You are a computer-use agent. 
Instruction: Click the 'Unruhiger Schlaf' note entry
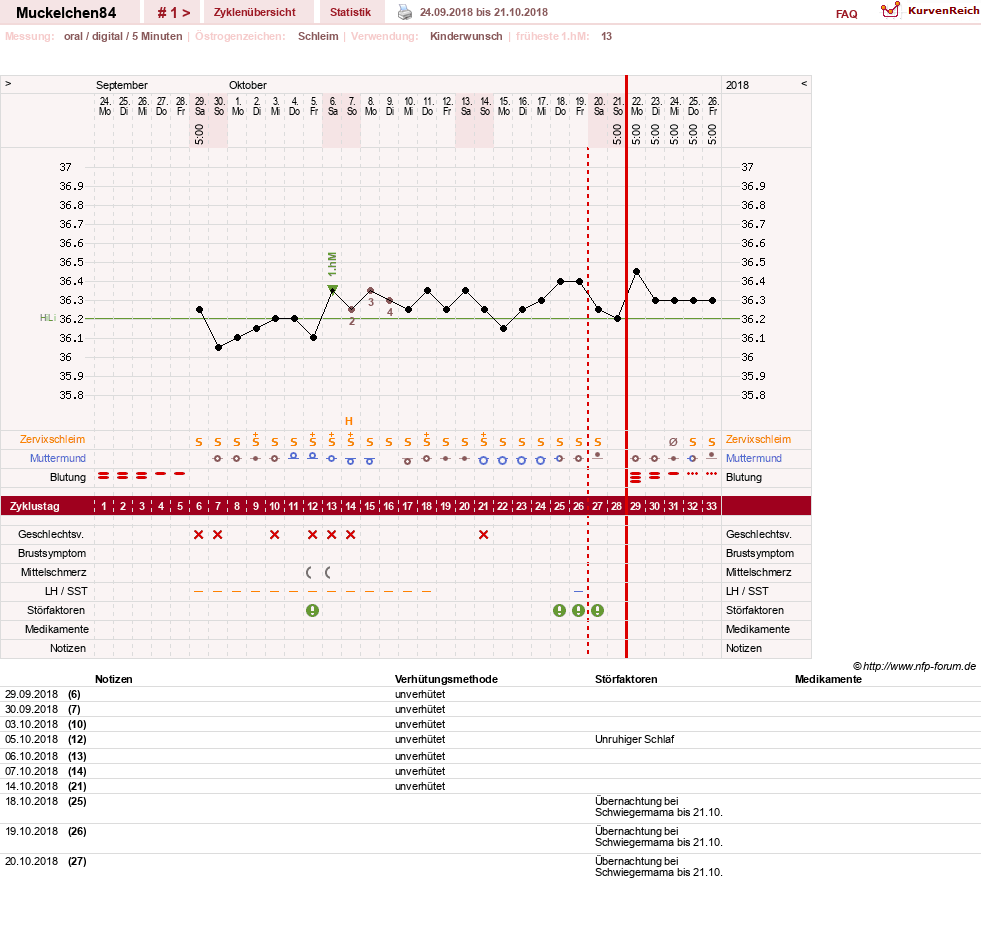coord(634,739)
